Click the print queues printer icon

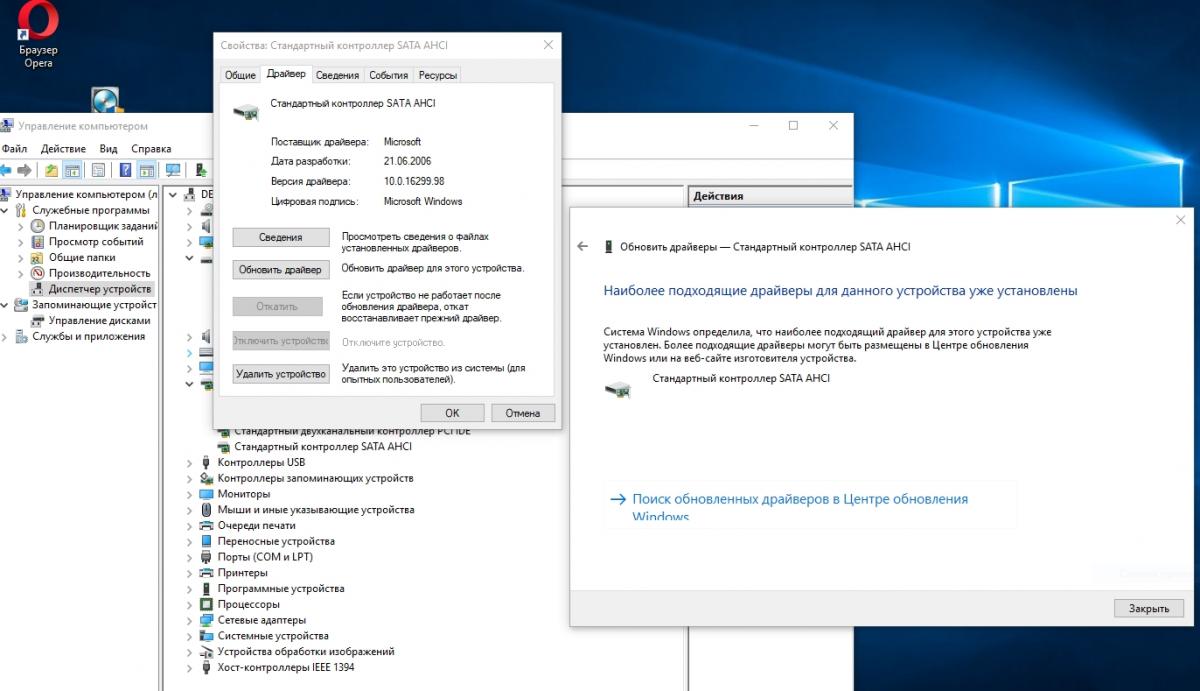(x=207, y=525)
